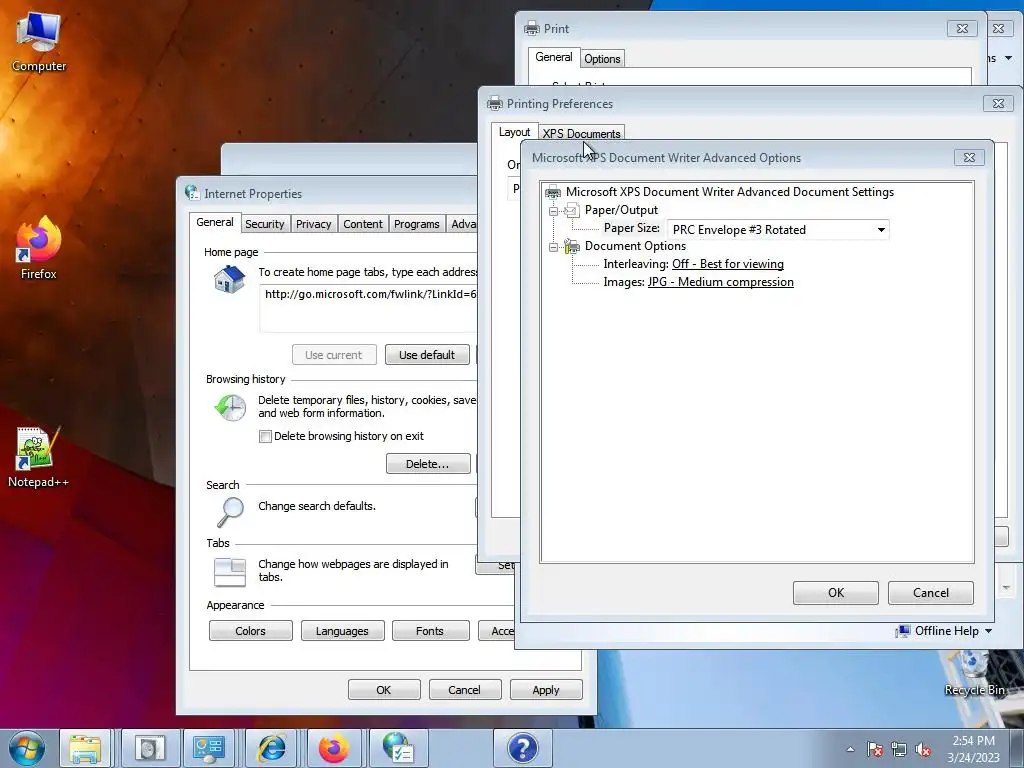This screenshot has height=768, width=1024.
Task: Switch to the XPS Documents tab
Action: tap(581, 133)
